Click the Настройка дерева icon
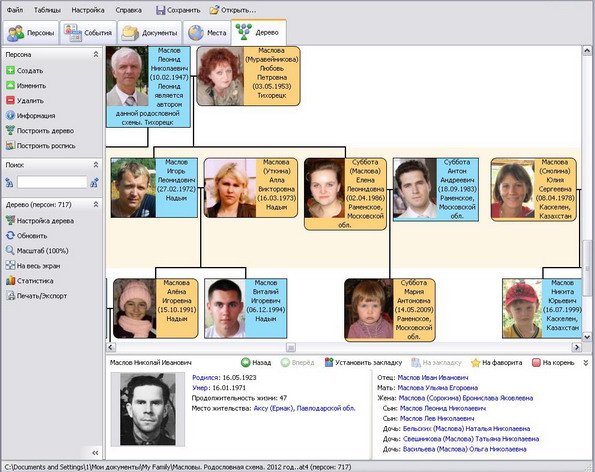 coord(11,220)
